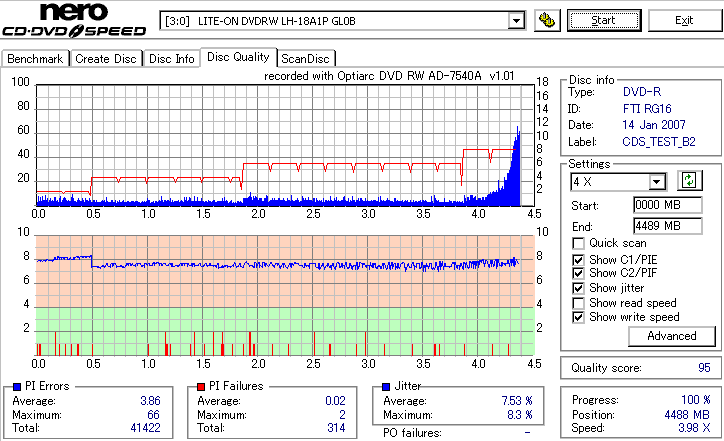Click the blue Jitter legend square
This screenshot has width=724, height=441.
[386, 387]
